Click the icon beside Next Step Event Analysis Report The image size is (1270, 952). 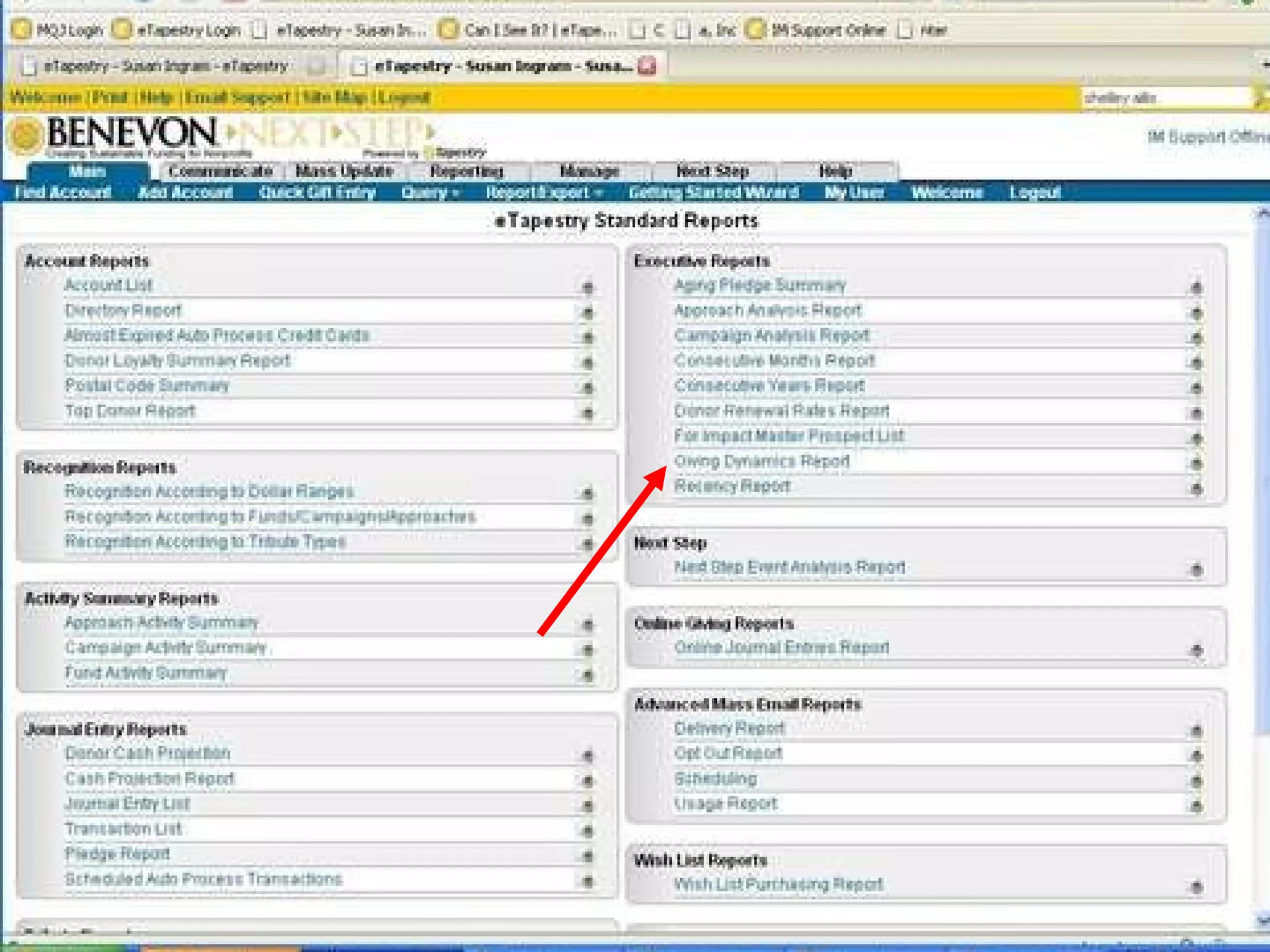(1196, 569)
